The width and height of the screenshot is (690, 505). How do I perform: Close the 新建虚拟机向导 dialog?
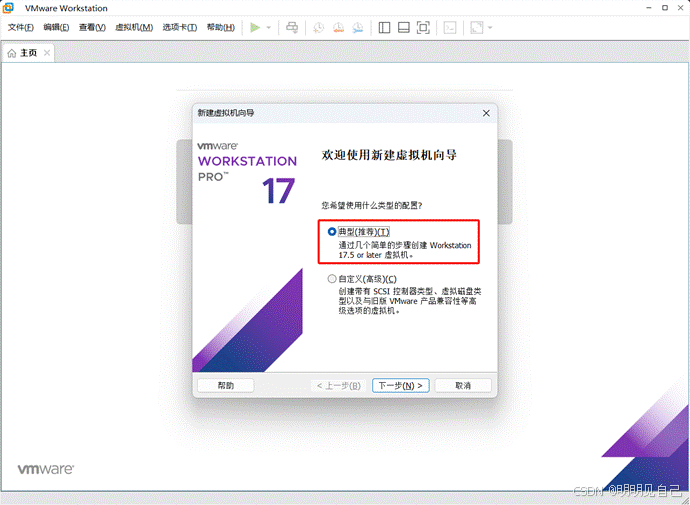486,113
